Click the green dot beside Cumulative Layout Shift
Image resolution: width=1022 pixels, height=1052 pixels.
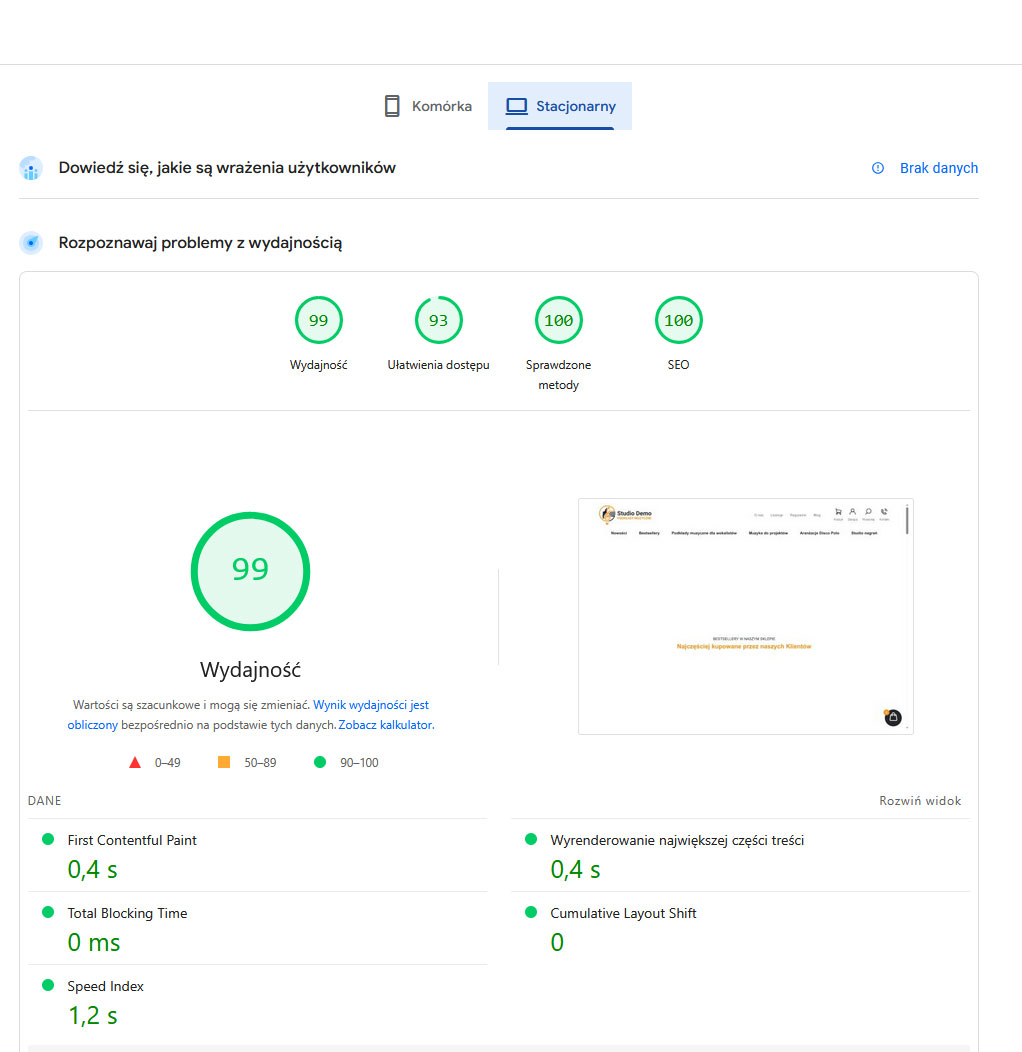530,913
